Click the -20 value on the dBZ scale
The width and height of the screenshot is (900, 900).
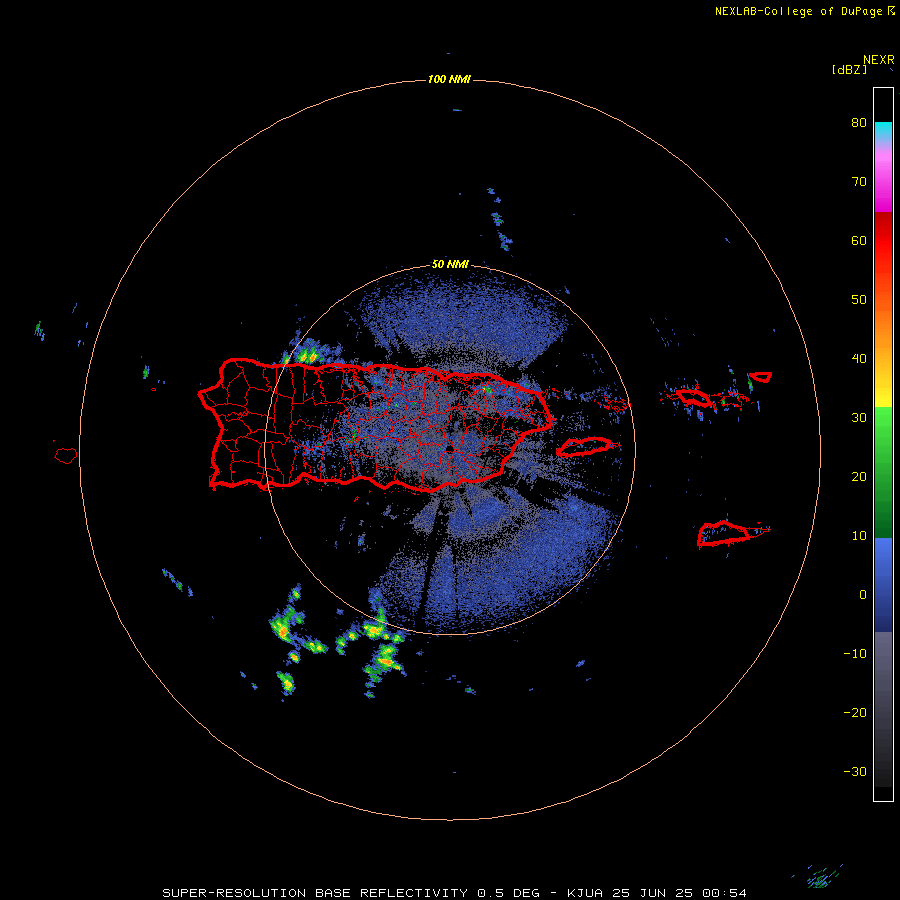pos(855,713)
